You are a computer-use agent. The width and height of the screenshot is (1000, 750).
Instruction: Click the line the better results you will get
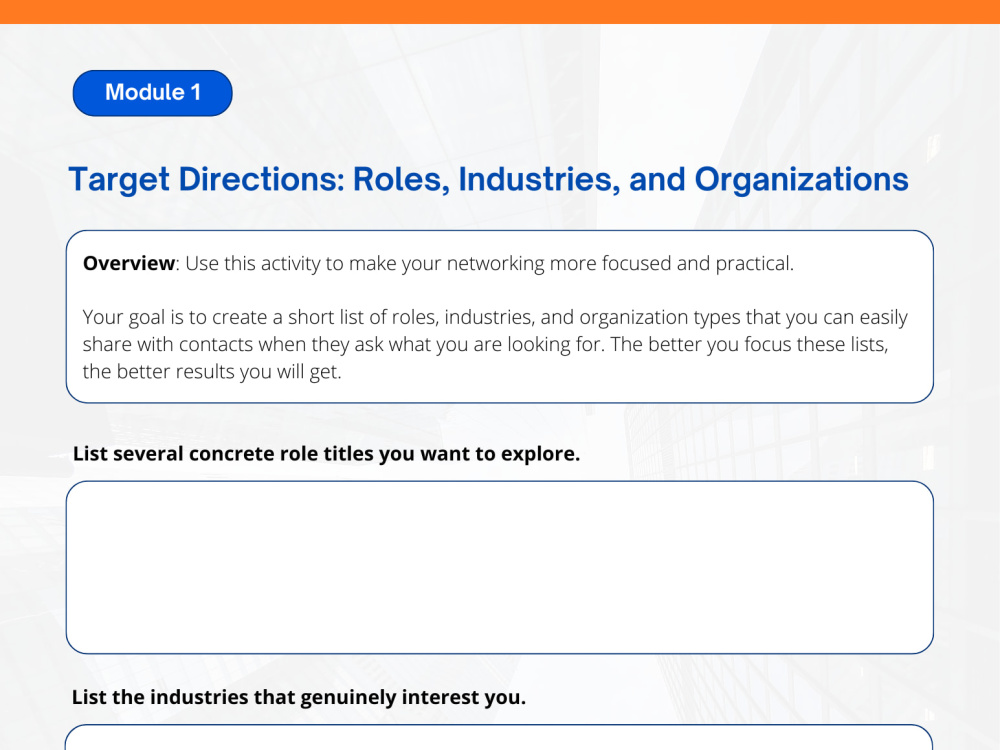click(212, 372)
